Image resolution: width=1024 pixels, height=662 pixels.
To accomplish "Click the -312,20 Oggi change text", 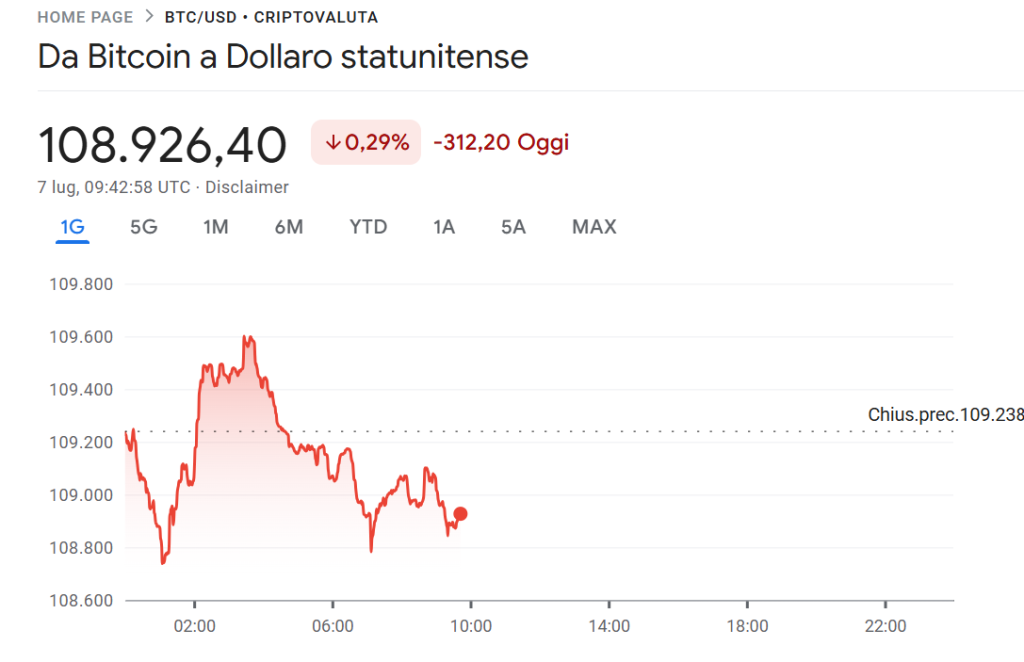I will (x=501, y=143).
